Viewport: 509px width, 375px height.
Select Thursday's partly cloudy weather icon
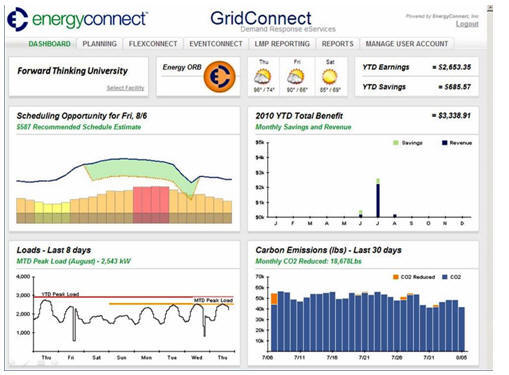pos(263,77)
